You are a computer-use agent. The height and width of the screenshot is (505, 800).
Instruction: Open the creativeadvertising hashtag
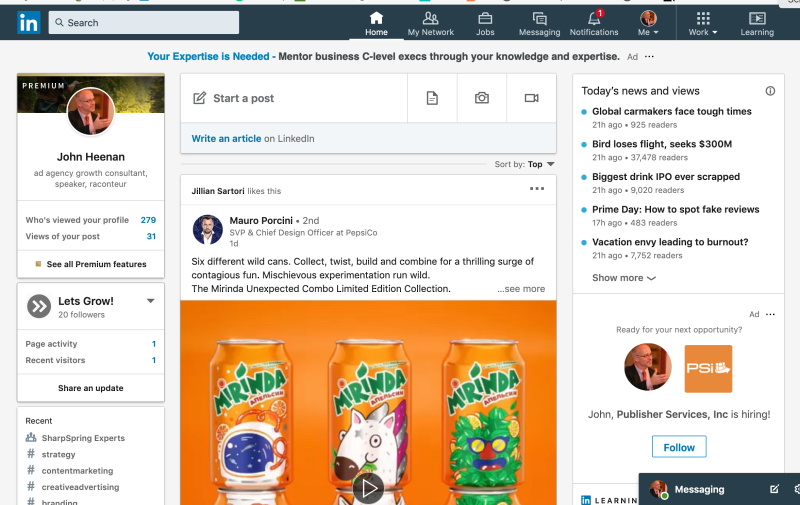click(81, 487)
